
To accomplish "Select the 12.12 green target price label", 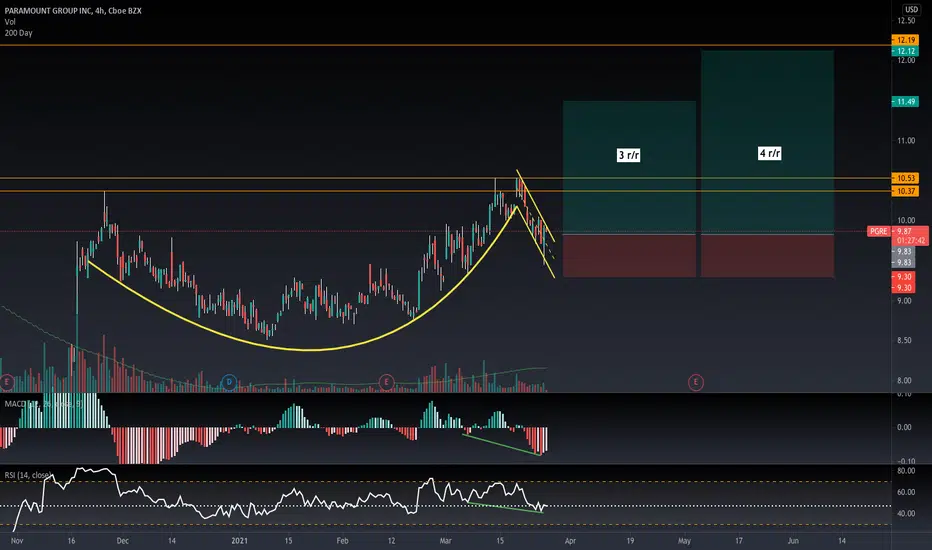I will coord(905,51).
